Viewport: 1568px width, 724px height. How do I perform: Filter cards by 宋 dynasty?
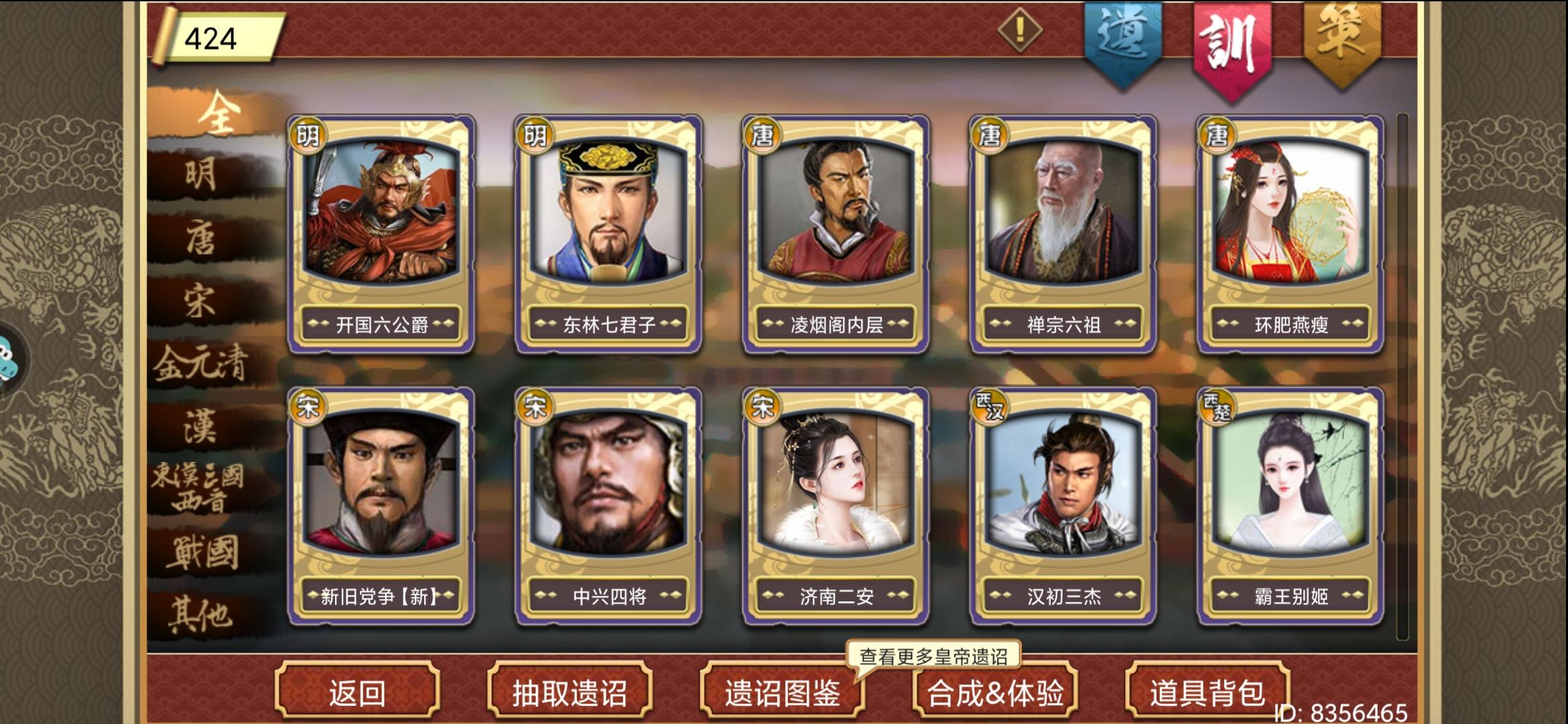click(201, 301)
